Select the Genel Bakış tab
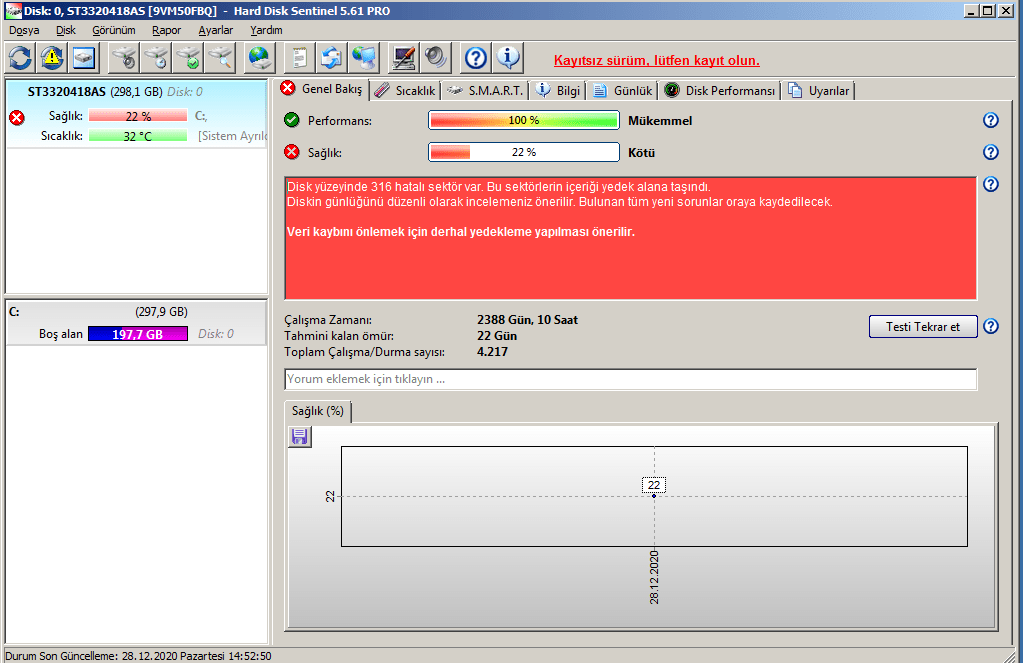The height and width of the screenshot is (663, 1023). click(x=322, y=89)
